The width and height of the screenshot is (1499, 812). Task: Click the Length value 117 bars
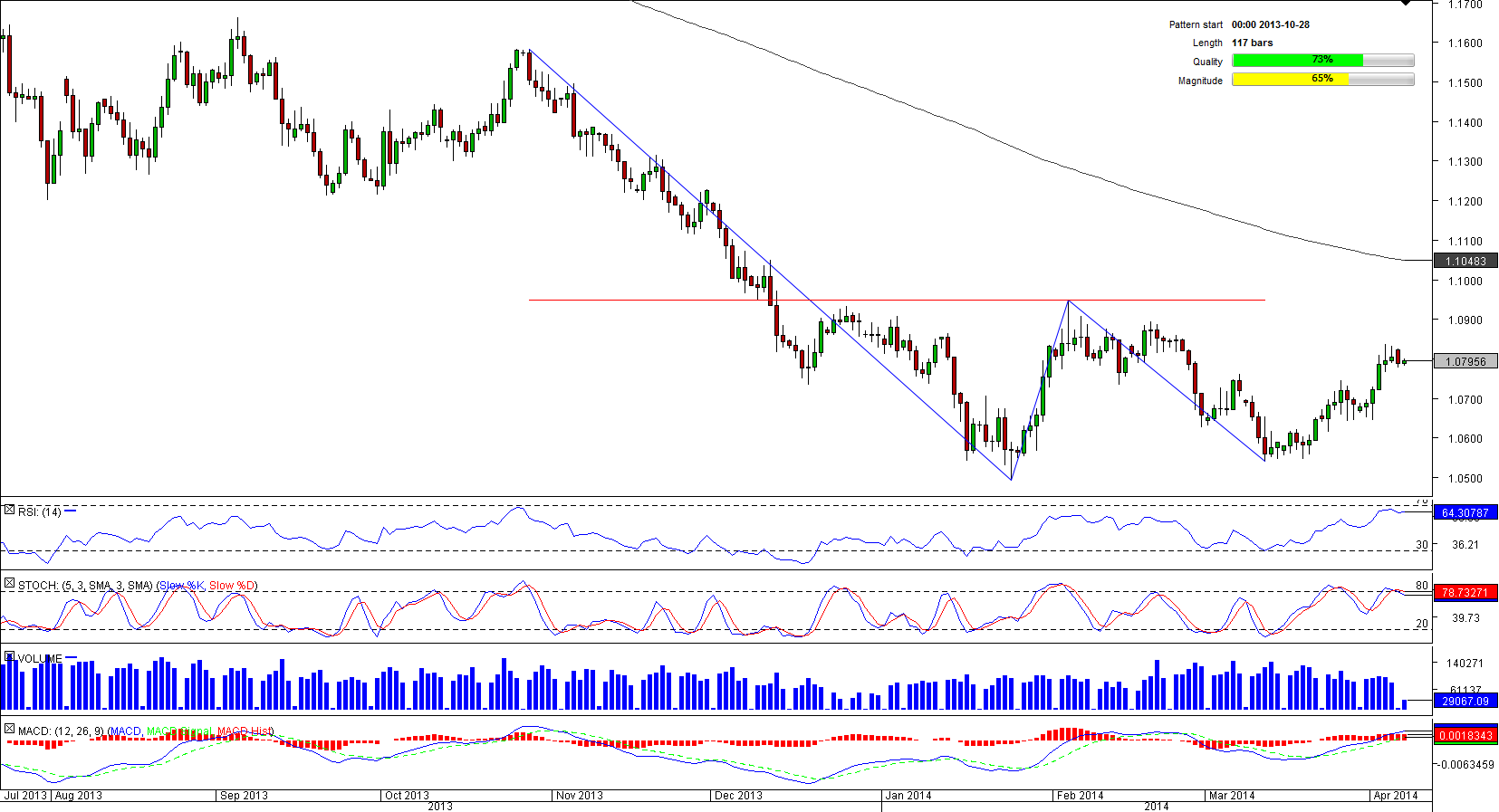[x=1253, y=43]
